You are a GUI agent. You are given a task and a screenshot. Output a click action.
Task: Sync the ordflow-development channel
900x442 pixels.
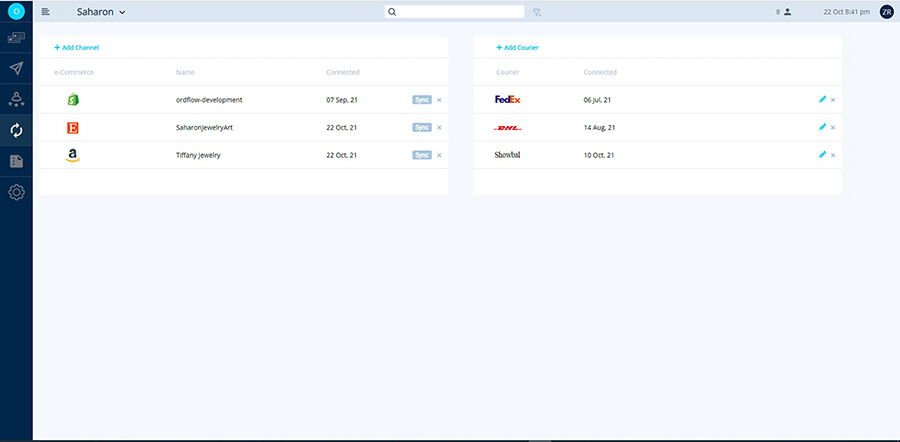(x=422, y=100)
